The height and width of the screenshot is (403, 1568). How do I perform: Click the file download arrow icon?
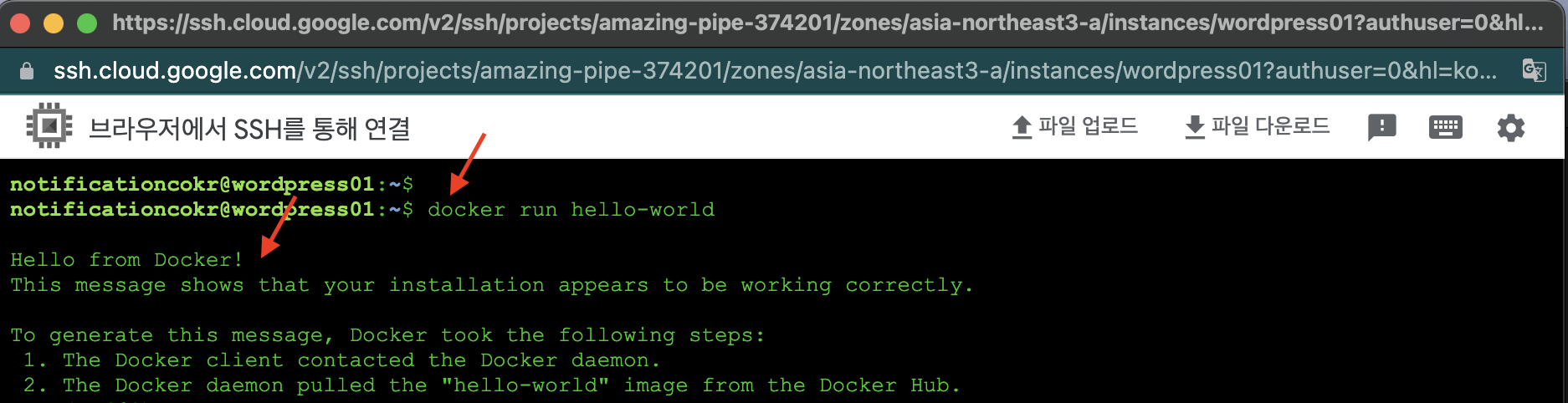coord(1195,127)
